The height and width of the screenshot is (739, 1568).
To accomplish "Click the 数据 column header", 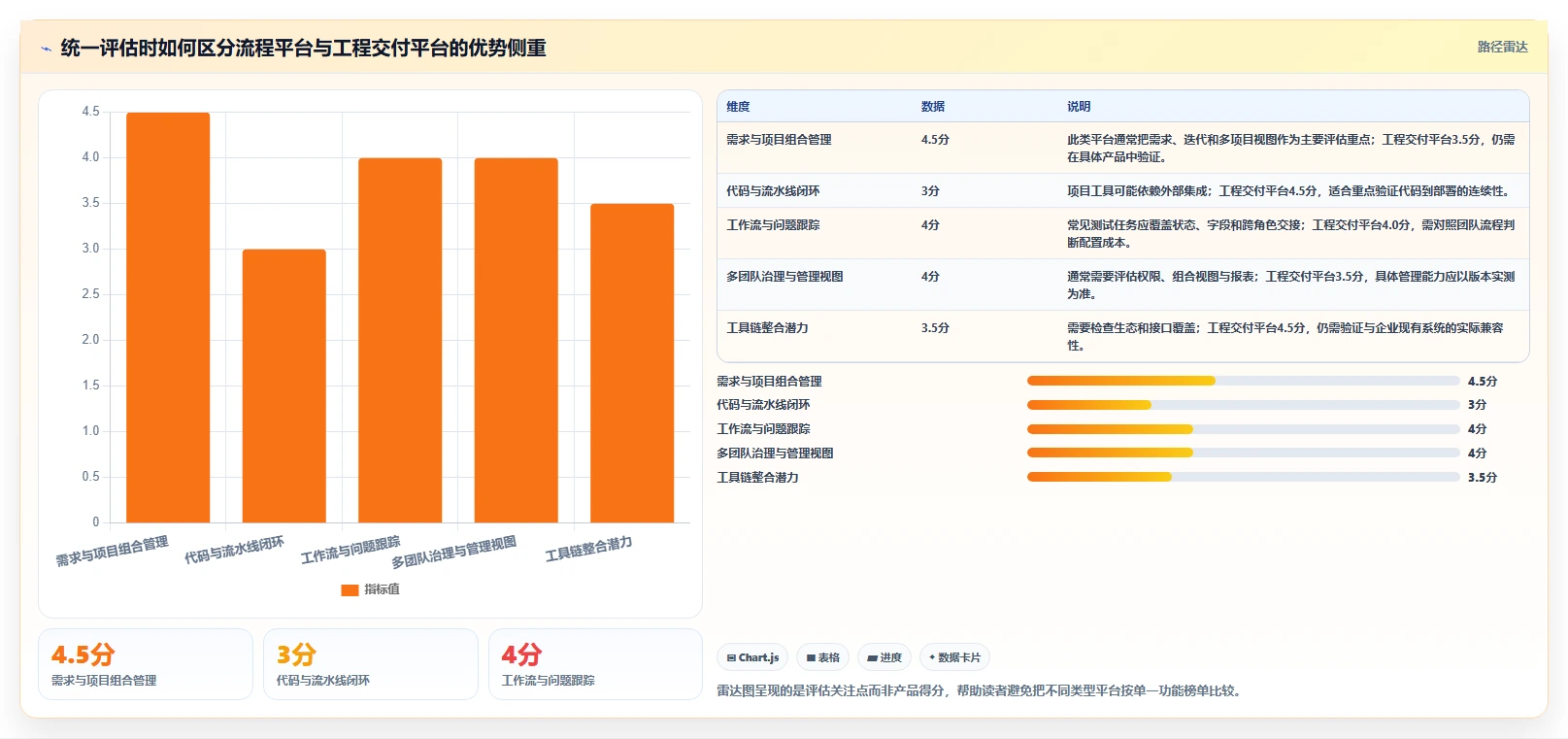I will [x=933, y=107].
